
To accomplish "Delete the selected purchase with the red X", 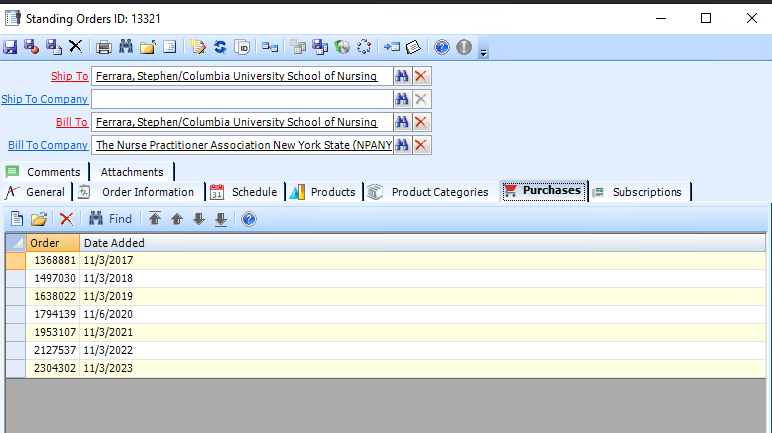I will pyautogui.click(x=66, y=219).
